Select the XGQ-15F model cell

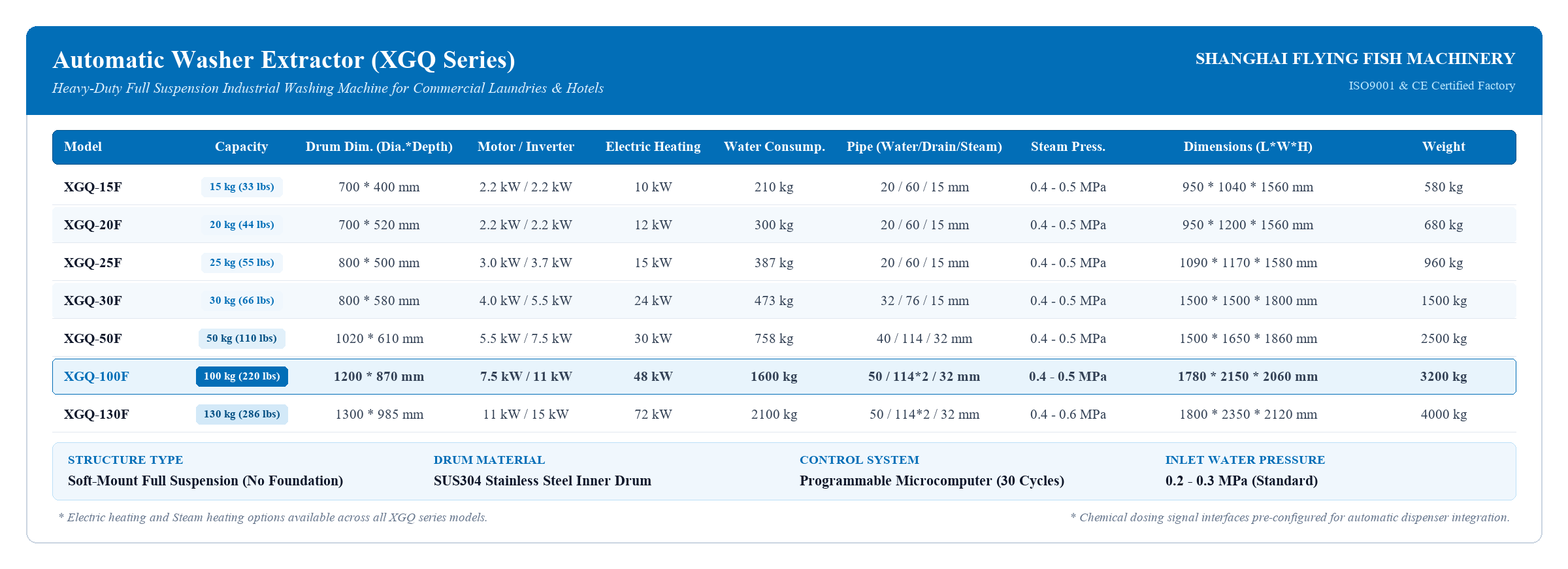(93, 187)
